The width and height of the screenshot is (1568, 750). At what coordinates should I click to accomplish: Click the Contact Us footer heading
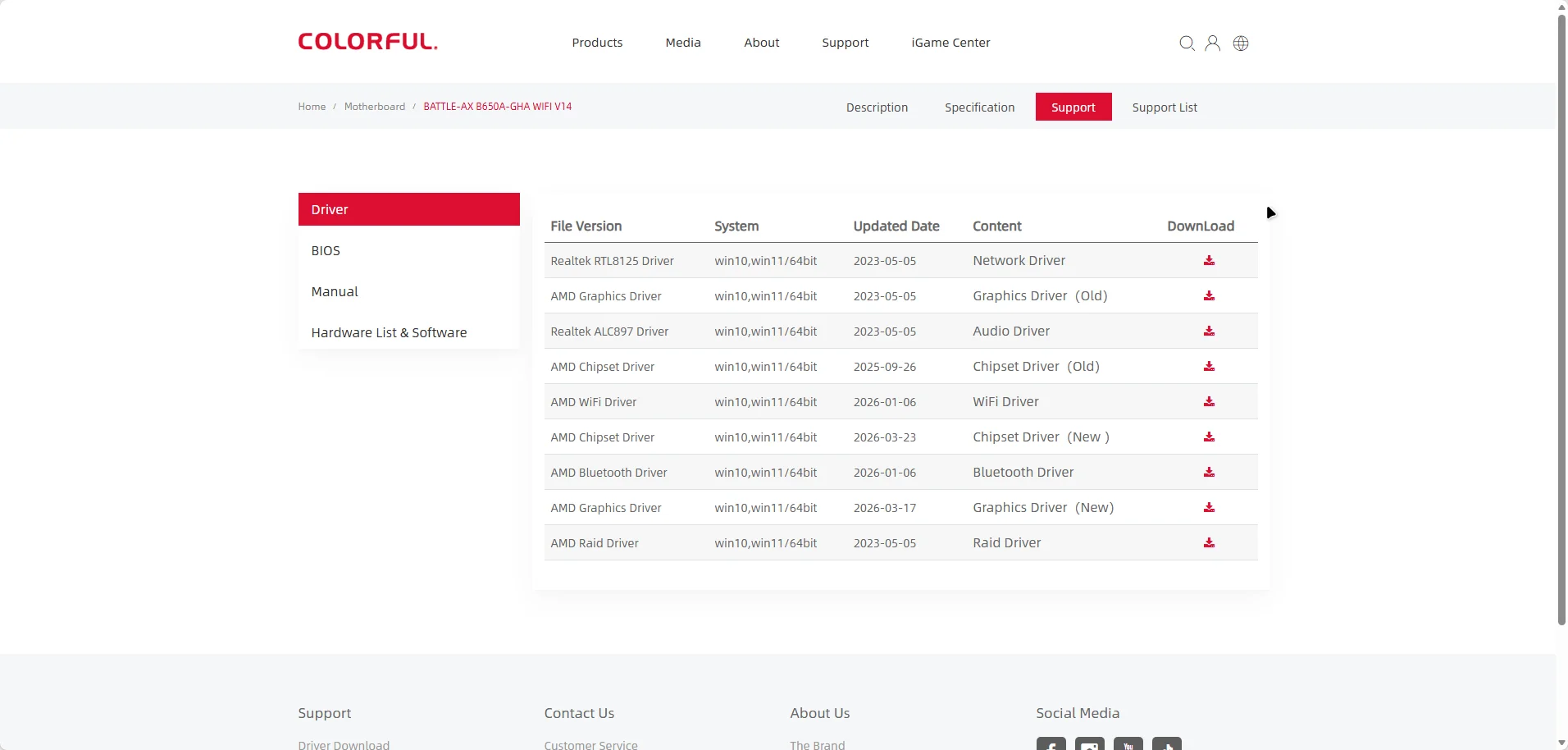(x=579, y=713)
